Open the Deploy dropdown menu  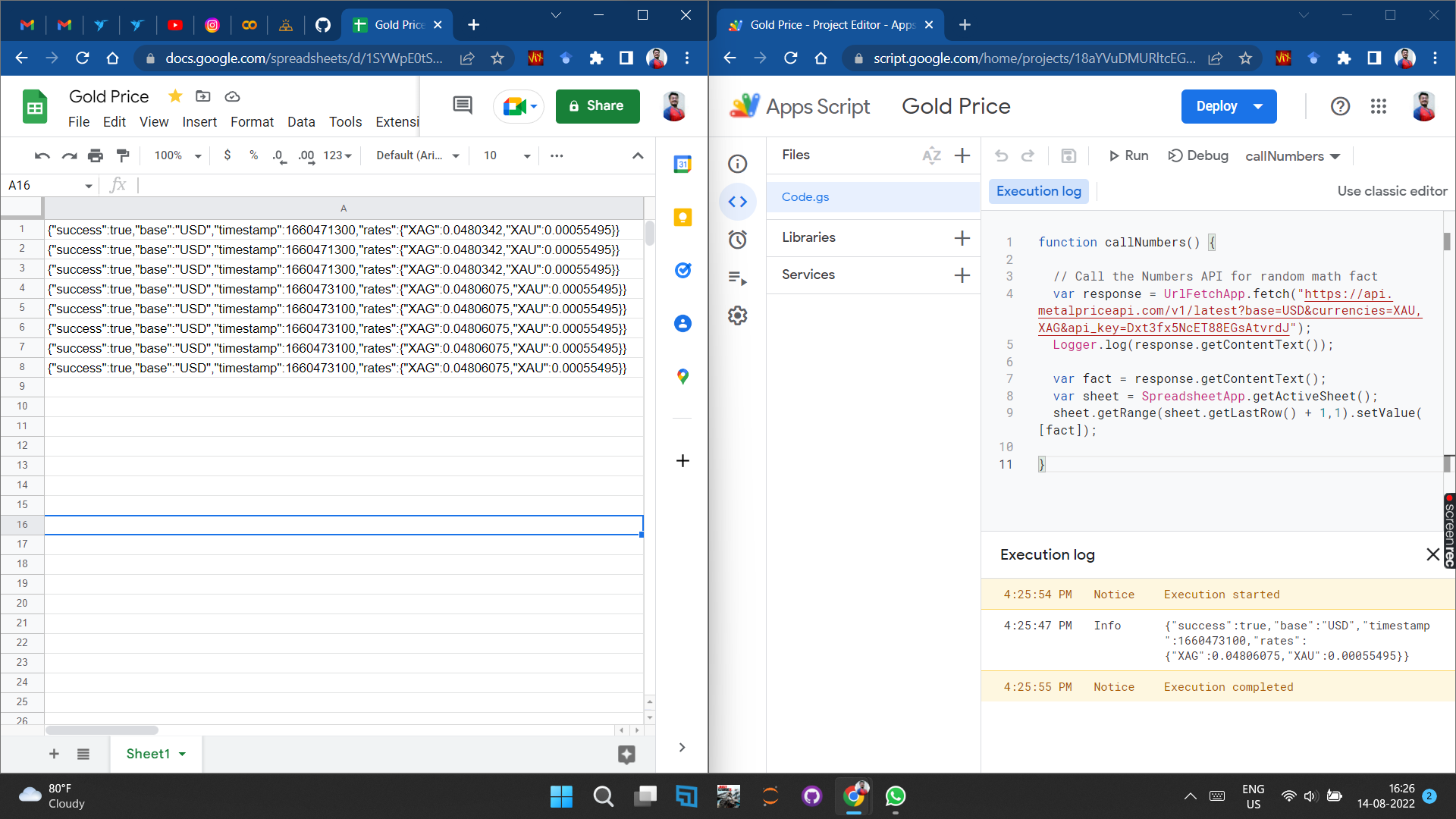pos(1259,106)
